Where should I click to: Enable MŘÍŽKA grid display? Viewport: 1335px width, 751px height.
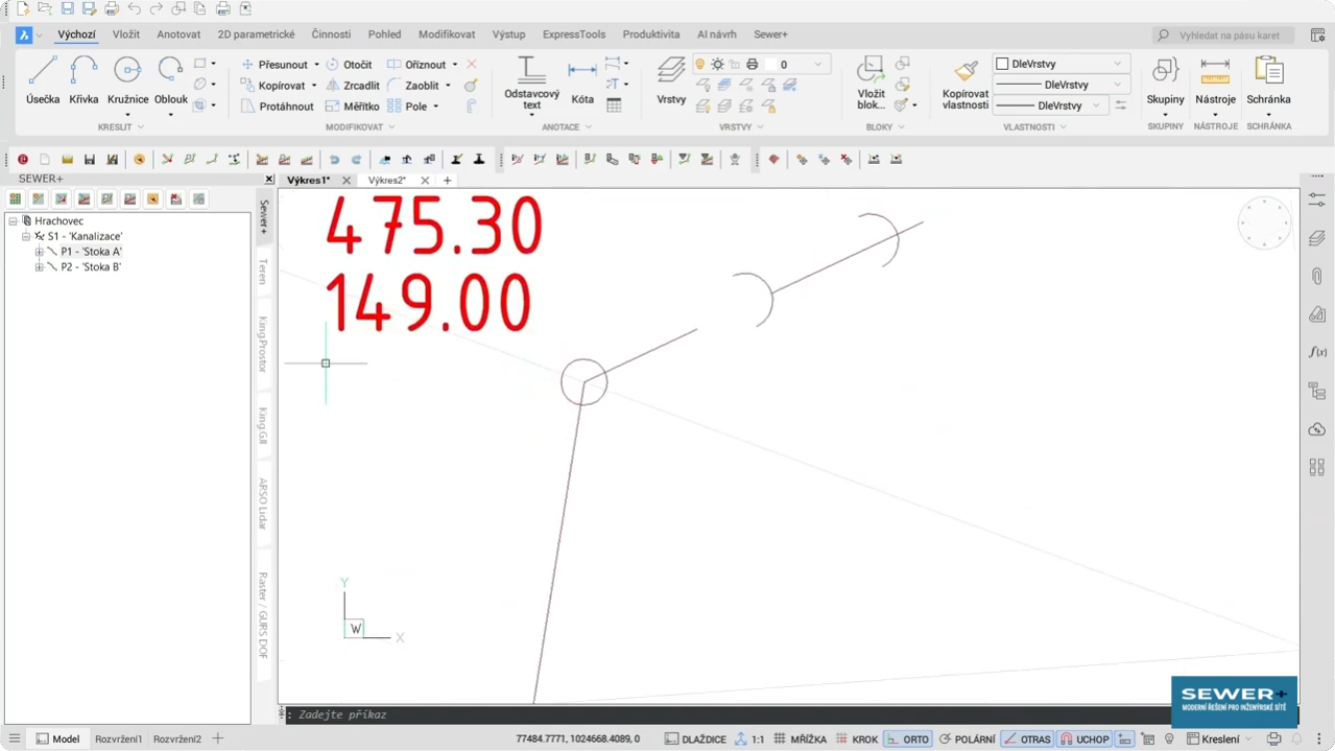(800, 739)
